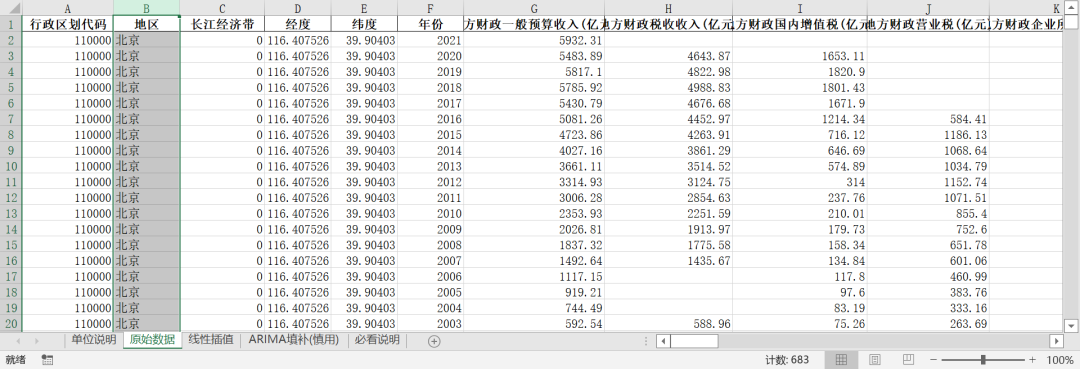
Task: Click the 行政区划代码 header cell
Action: coord(68,24)
